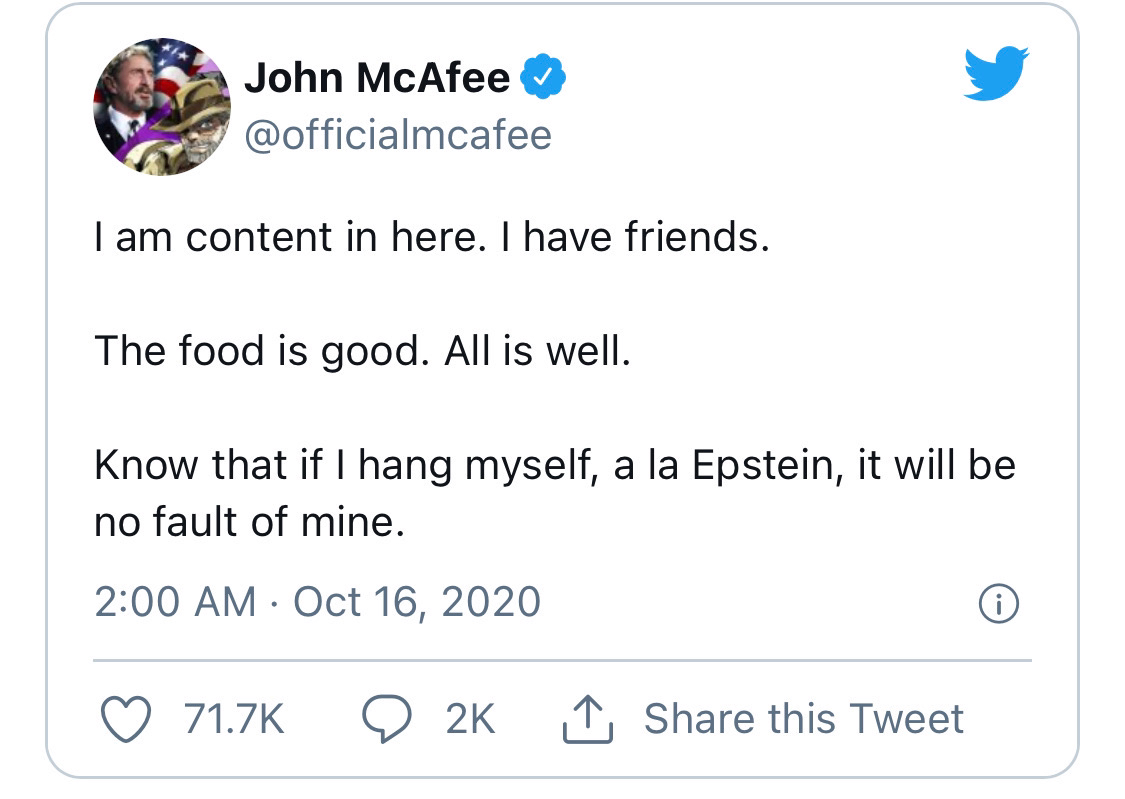Like the tweet with the heart icon

tap(126, 719)
